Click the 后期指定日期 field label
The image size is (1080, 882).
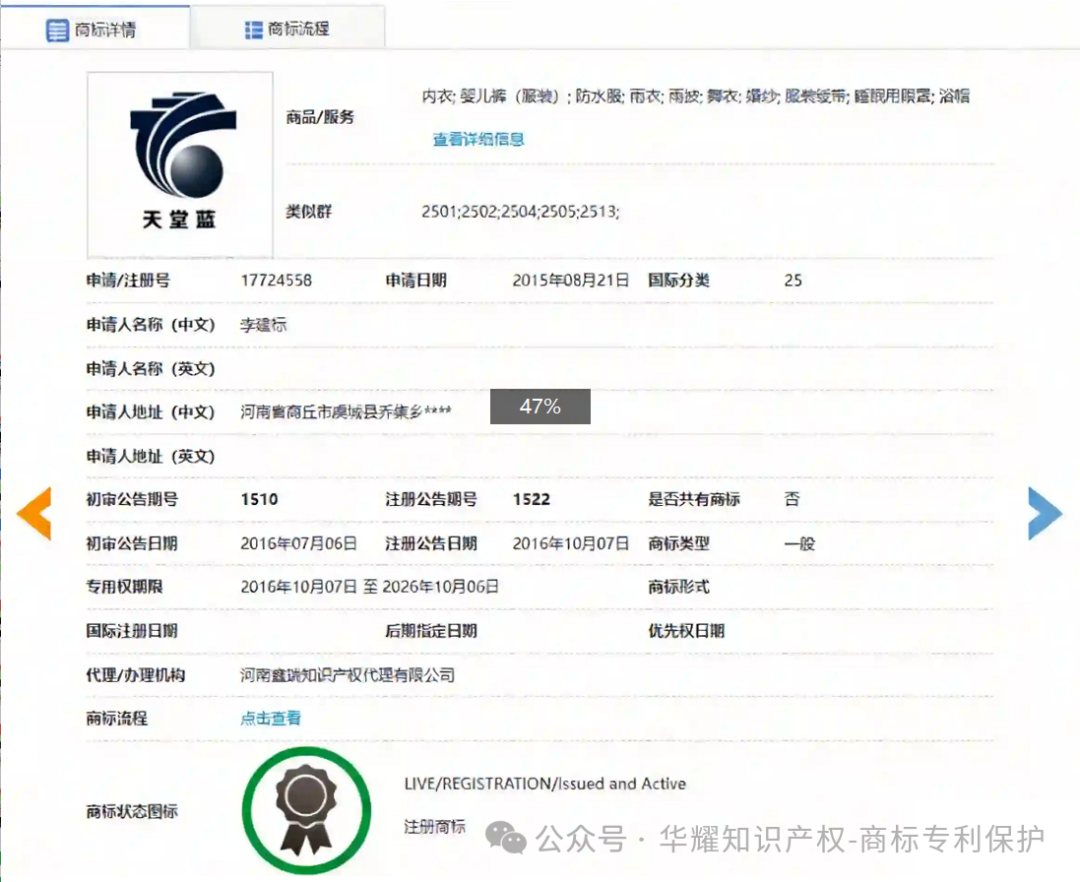click(431, 631)
